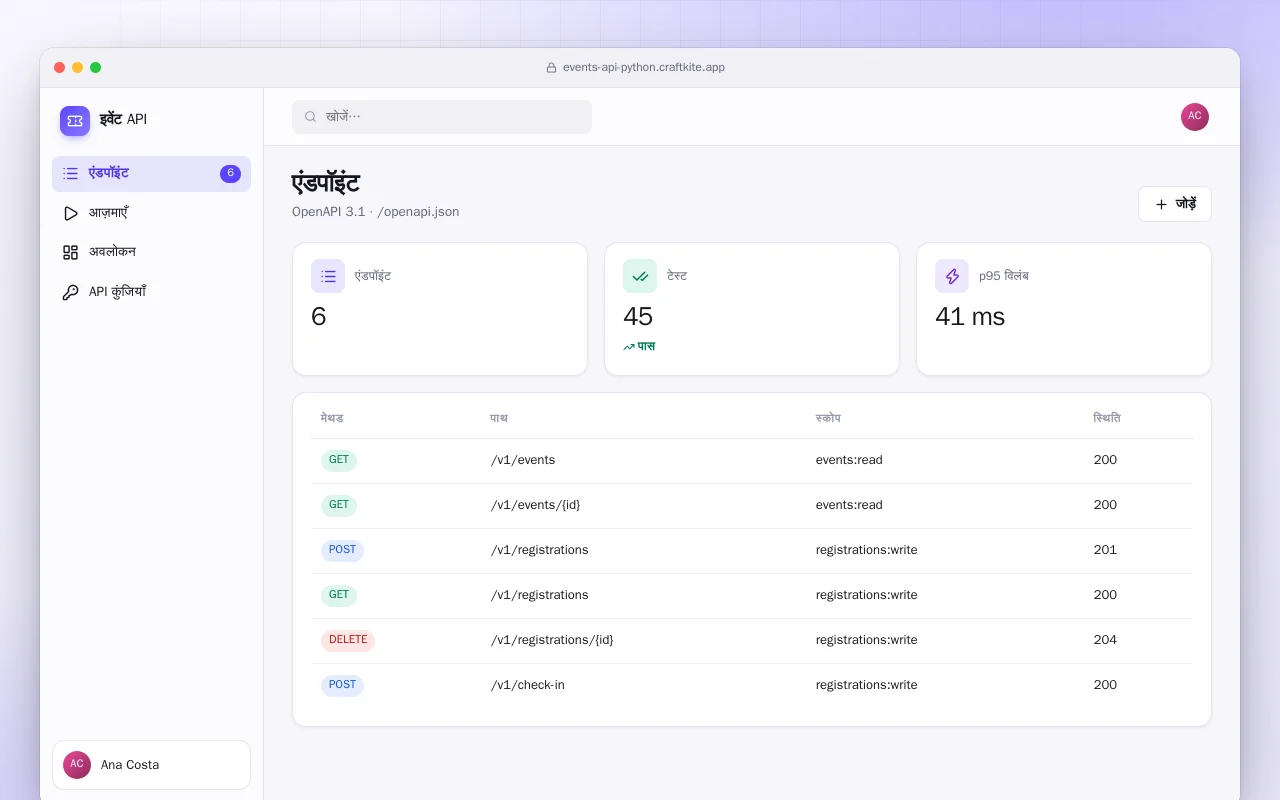Click the events-api-python.craftkite.app address text
The image size is (1280, 800).
coord(644,68)
